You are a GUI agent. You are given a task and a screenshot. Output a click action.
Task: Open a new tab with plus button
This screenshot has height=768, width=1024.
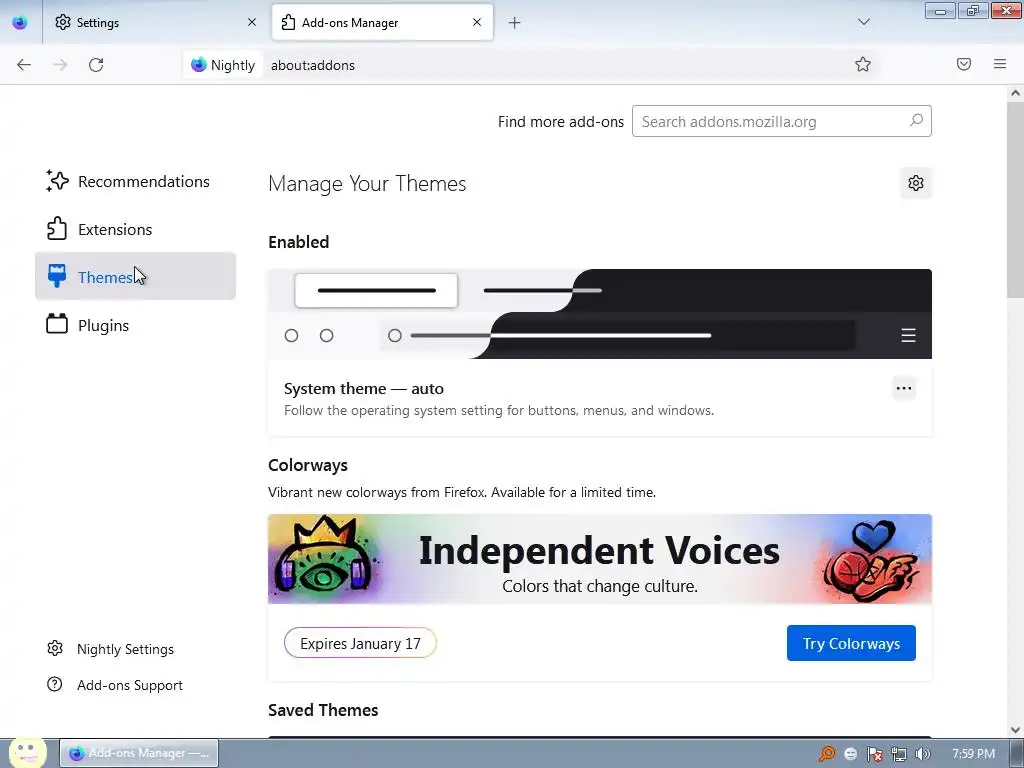pyautogui.click(x=515, y=23)
